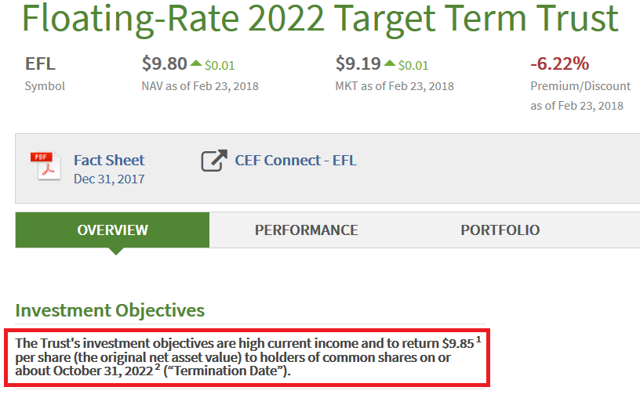Click the investment objectives paragraph text
This screenshot has width=640, height=398.
point(247,357)
